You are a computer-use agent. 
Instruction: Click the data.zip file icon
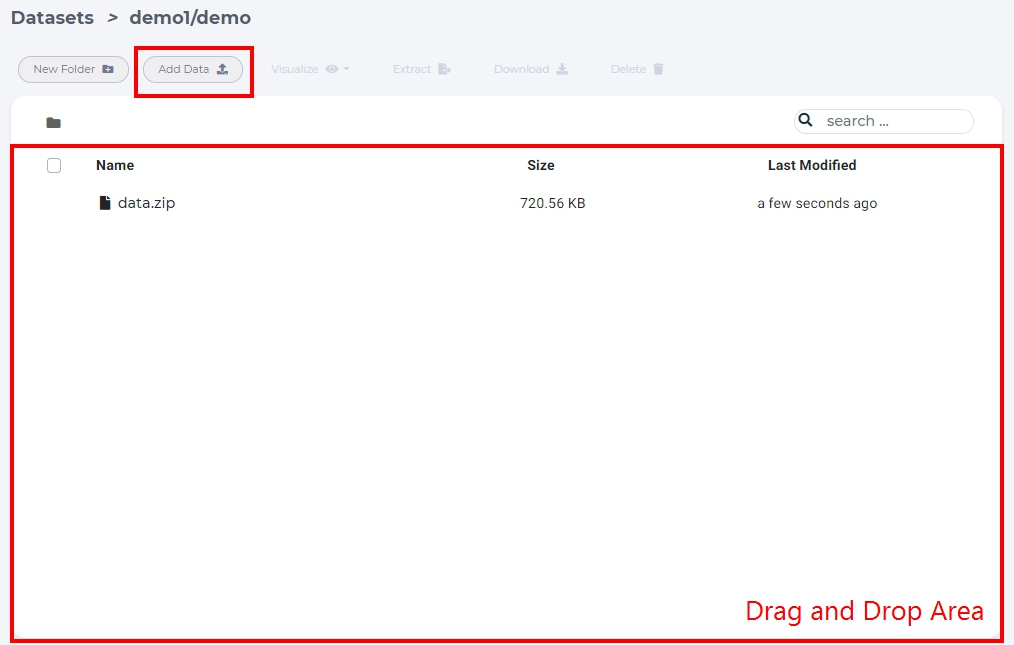(x=105, y=203)
